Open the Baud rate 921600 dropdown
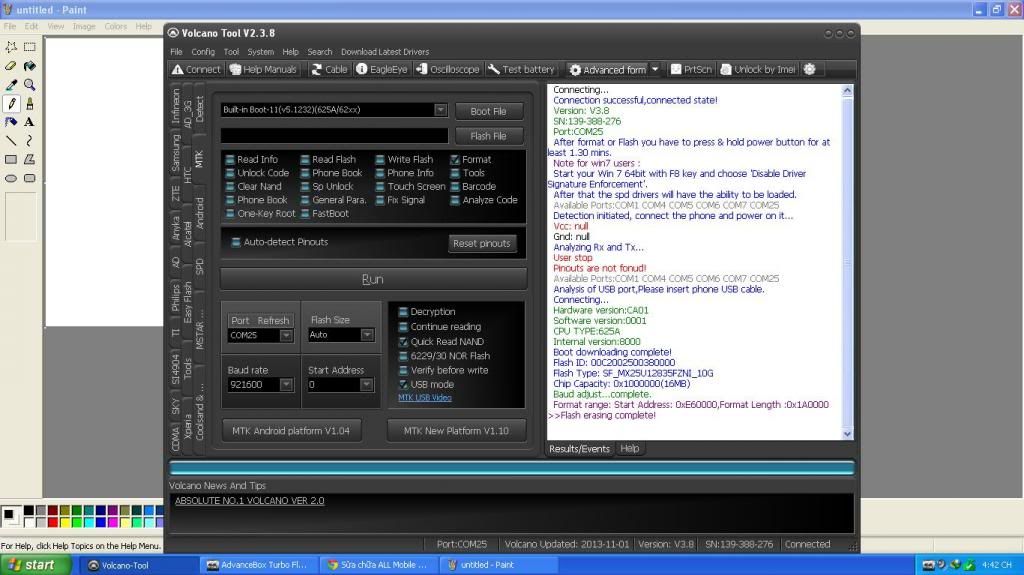The width and height of the screenshot is (1024, 575). (286, 385)
